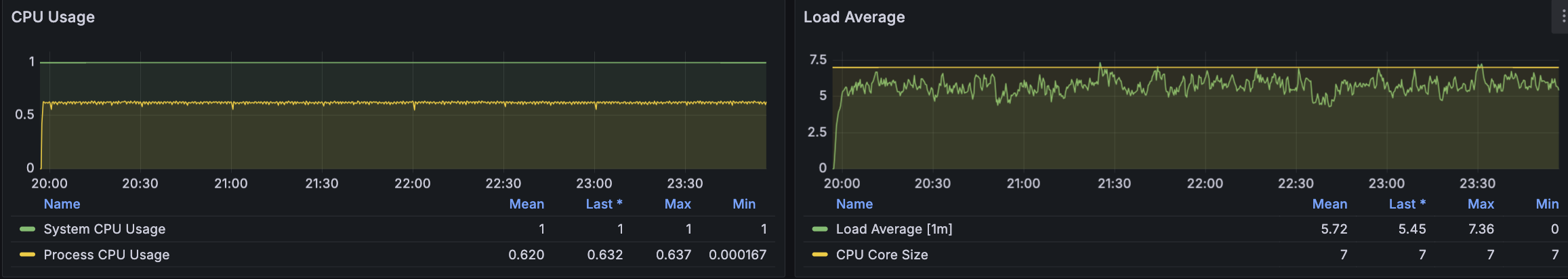This screenshot has height=279, width=1568.
Task: Click the green Load Average [1m] swatch
Action: [820, 229]
